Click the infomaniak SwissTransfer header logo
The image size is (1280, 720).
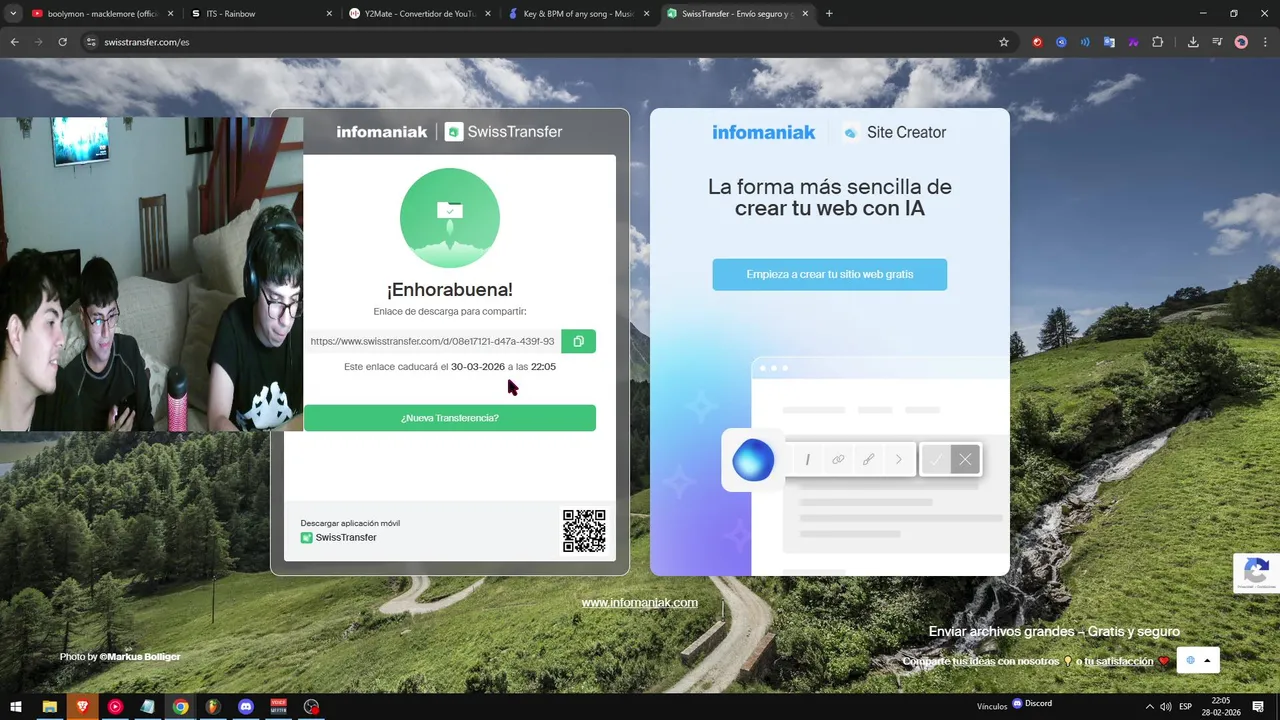click(x=450, y=132)
